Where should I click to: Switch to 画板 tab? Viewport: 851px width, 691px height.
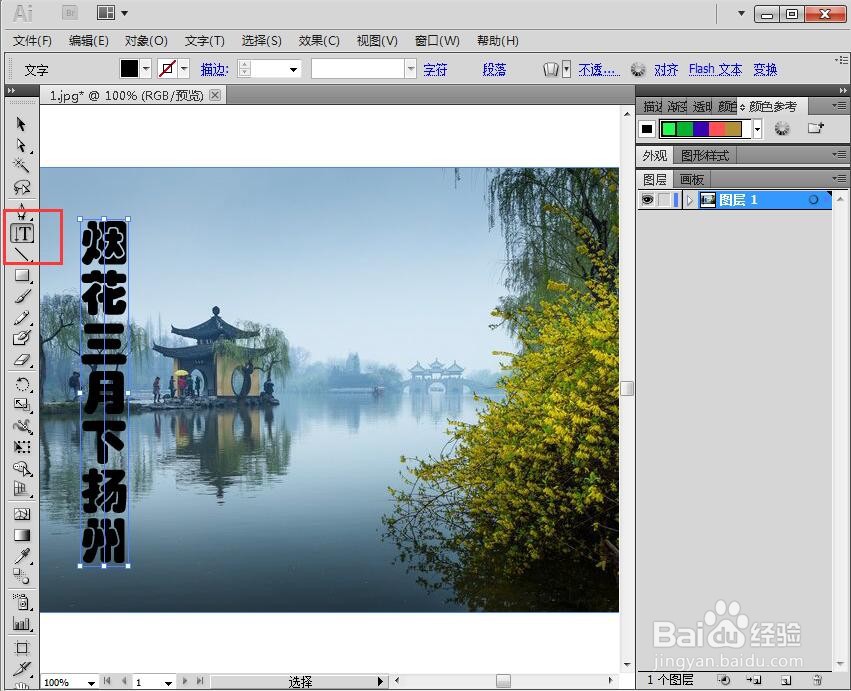tap(691, 179)
